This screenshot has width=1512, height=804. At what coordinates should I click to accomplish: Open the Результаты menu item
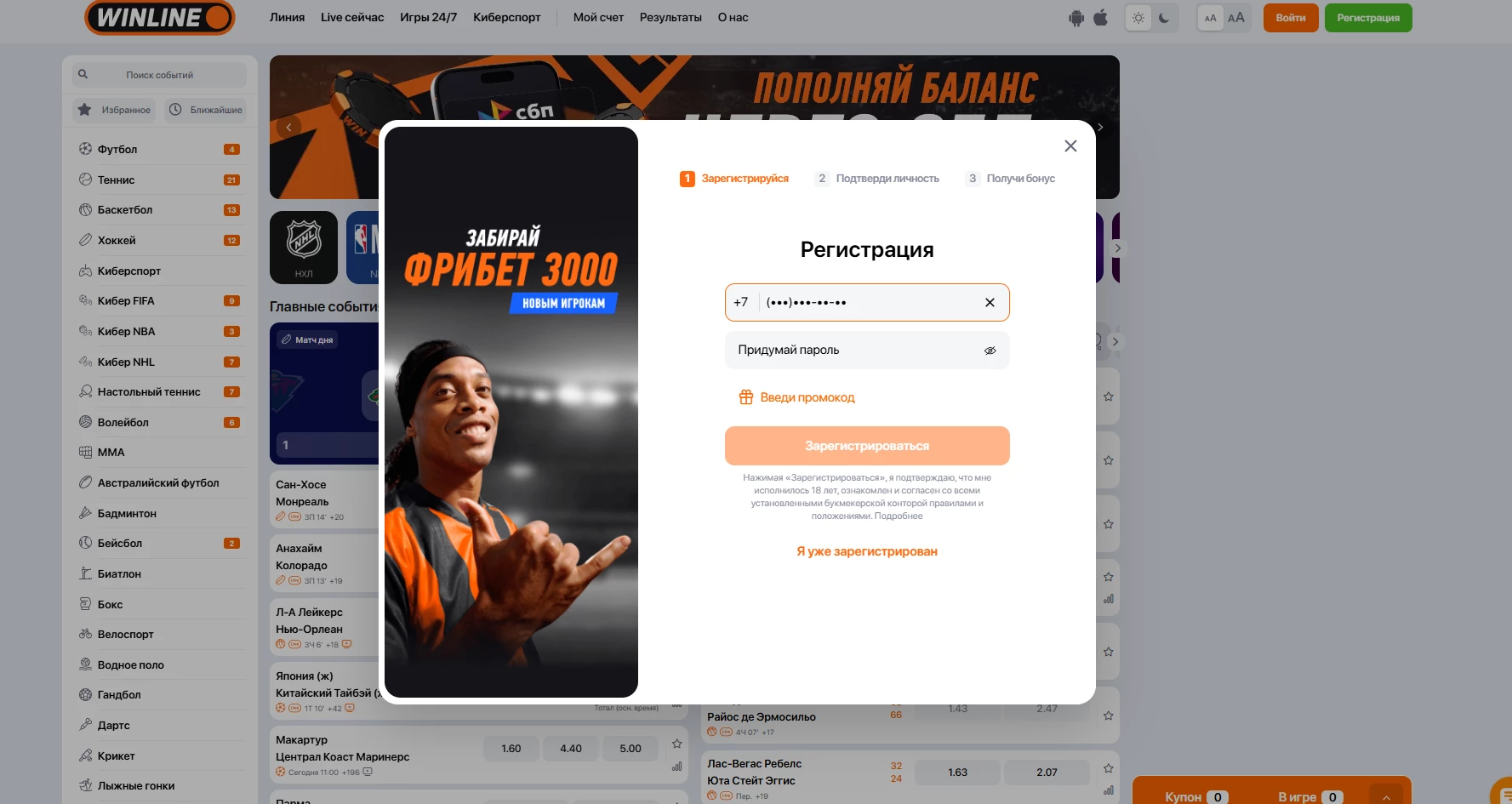tap(670, 17)
